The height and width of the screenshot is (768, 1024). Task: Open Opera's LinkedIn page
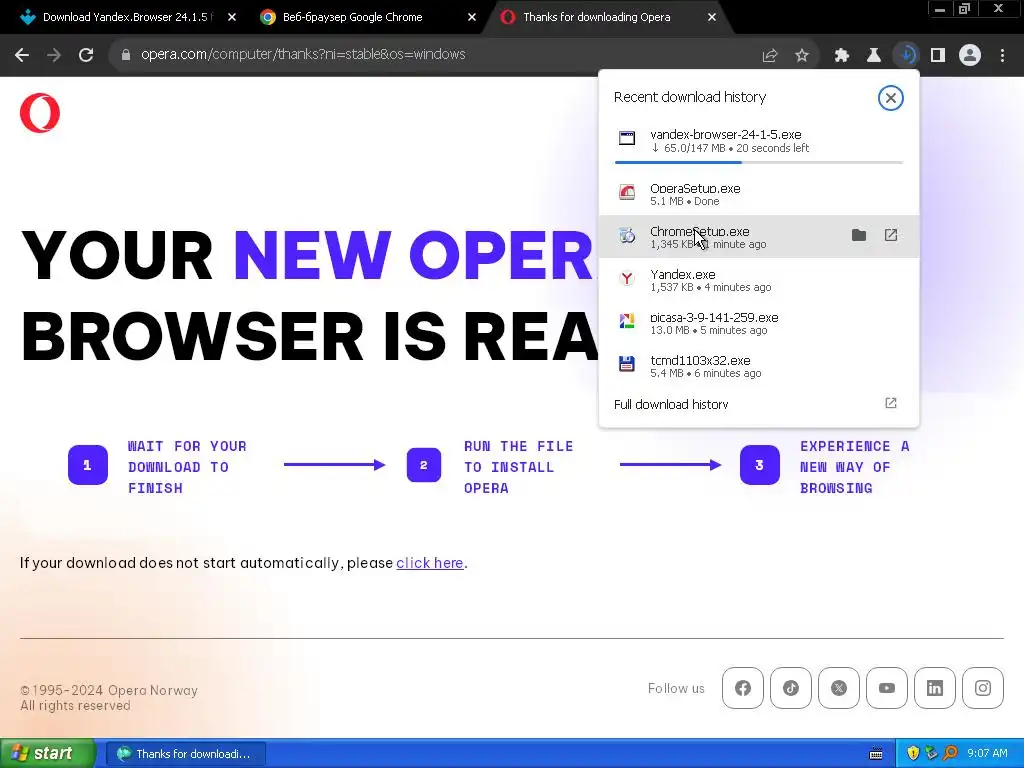935,688
